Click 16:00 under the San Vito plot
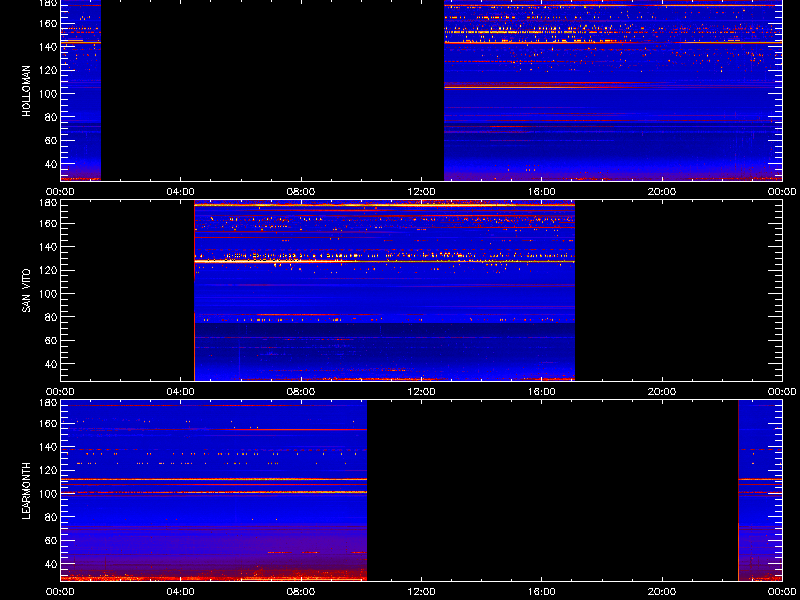The image size is (800, 600). click(x=541, y=392)
